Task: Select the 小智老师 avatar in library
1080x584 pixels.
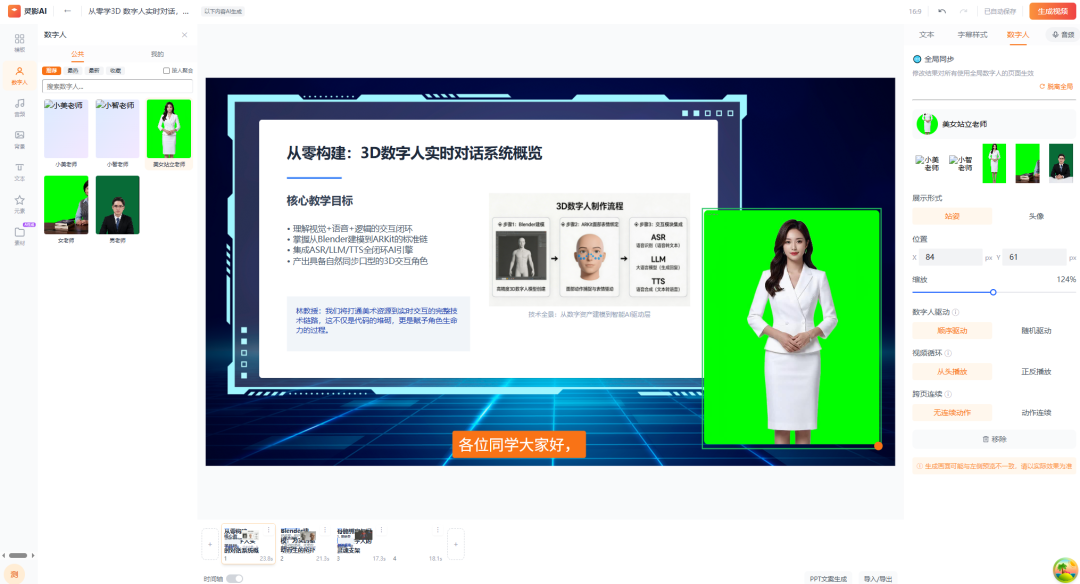Action: [x=117, y=134]
